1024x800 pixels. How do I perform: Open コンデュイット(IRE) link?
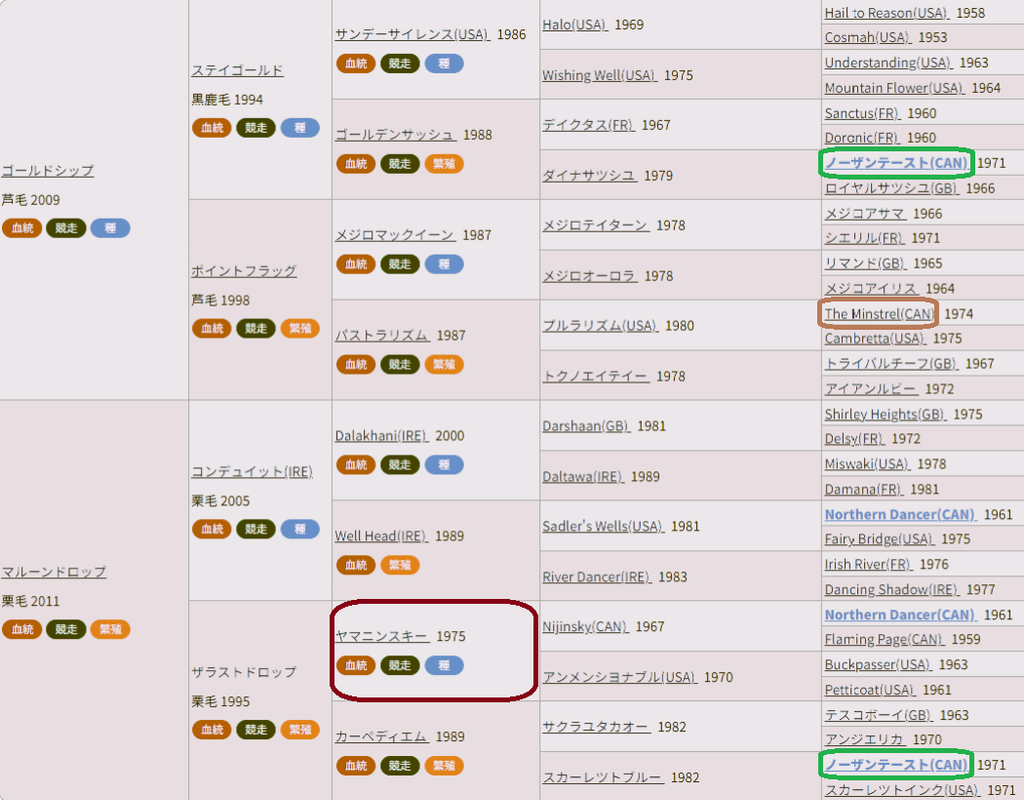252,472
